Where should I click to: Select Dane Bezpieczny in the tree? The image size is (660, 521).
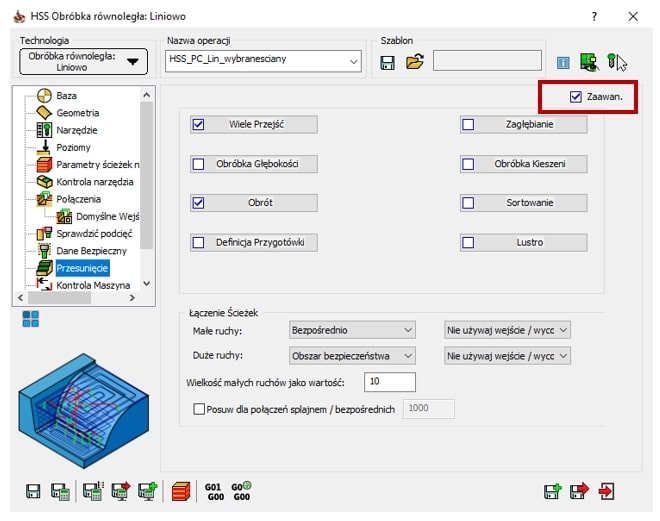92,251
